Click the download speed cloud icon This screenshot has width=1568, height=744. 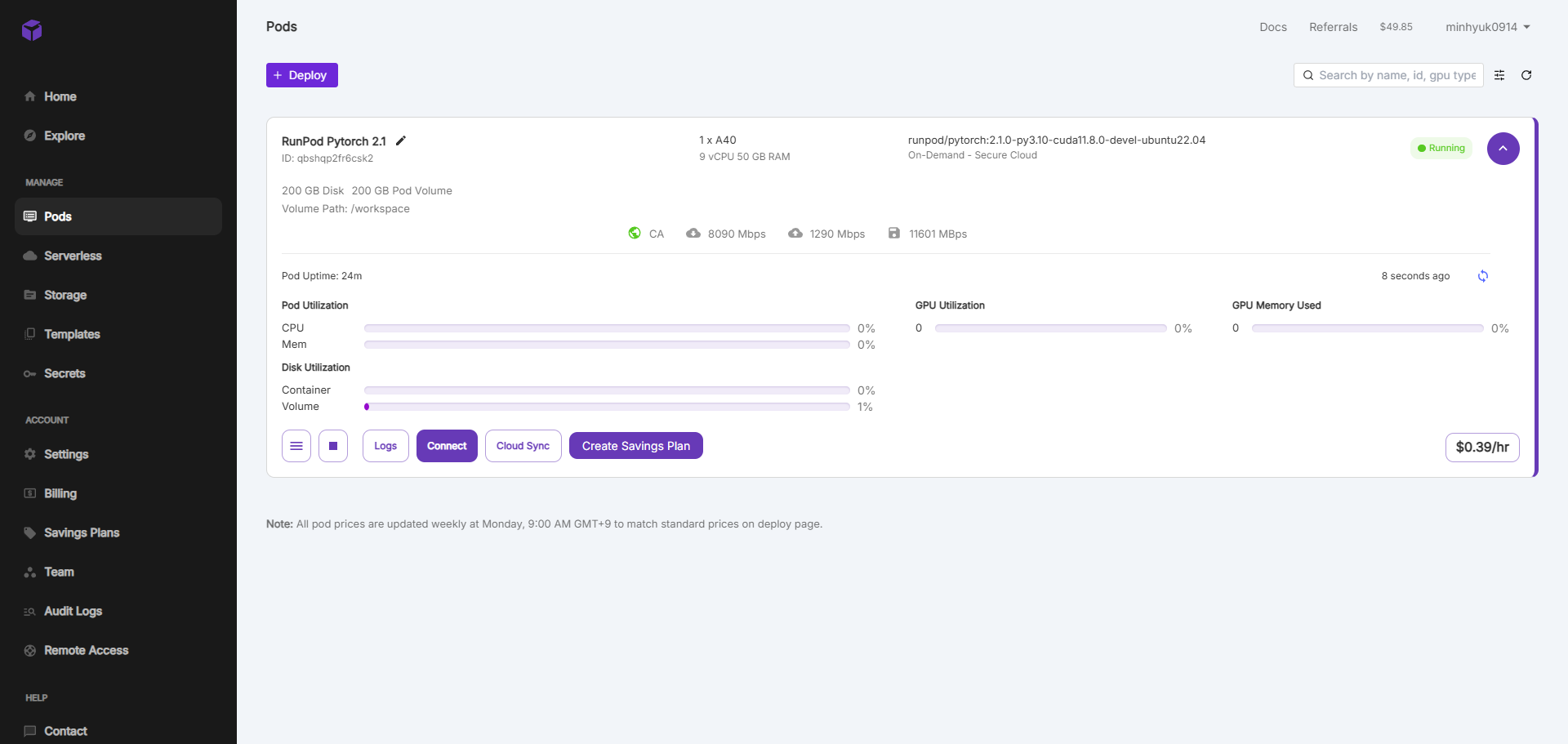tap(693, 233)
